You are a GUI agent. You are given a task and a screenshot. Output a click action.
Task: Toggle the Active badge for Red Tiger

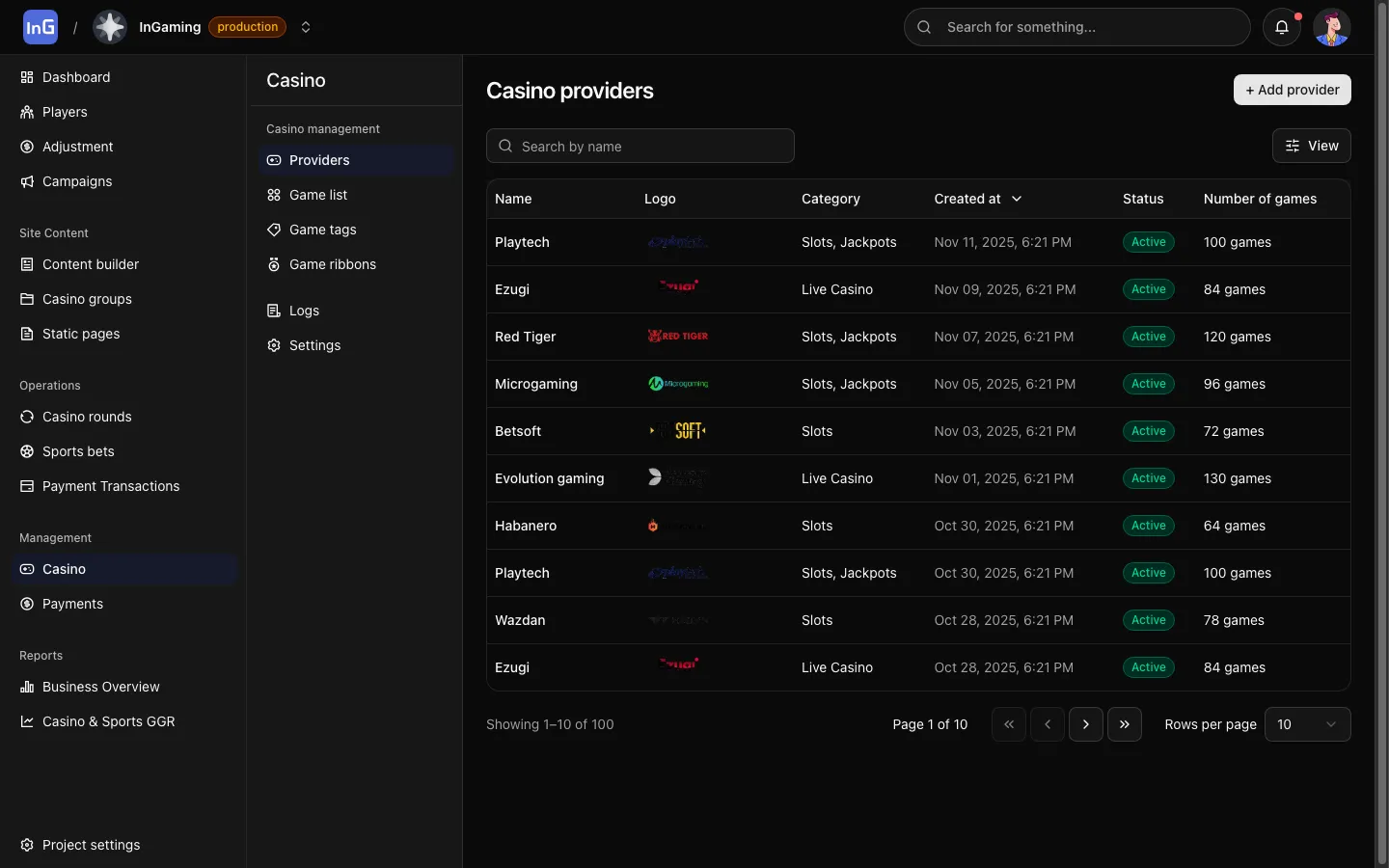coord(1148,337)
